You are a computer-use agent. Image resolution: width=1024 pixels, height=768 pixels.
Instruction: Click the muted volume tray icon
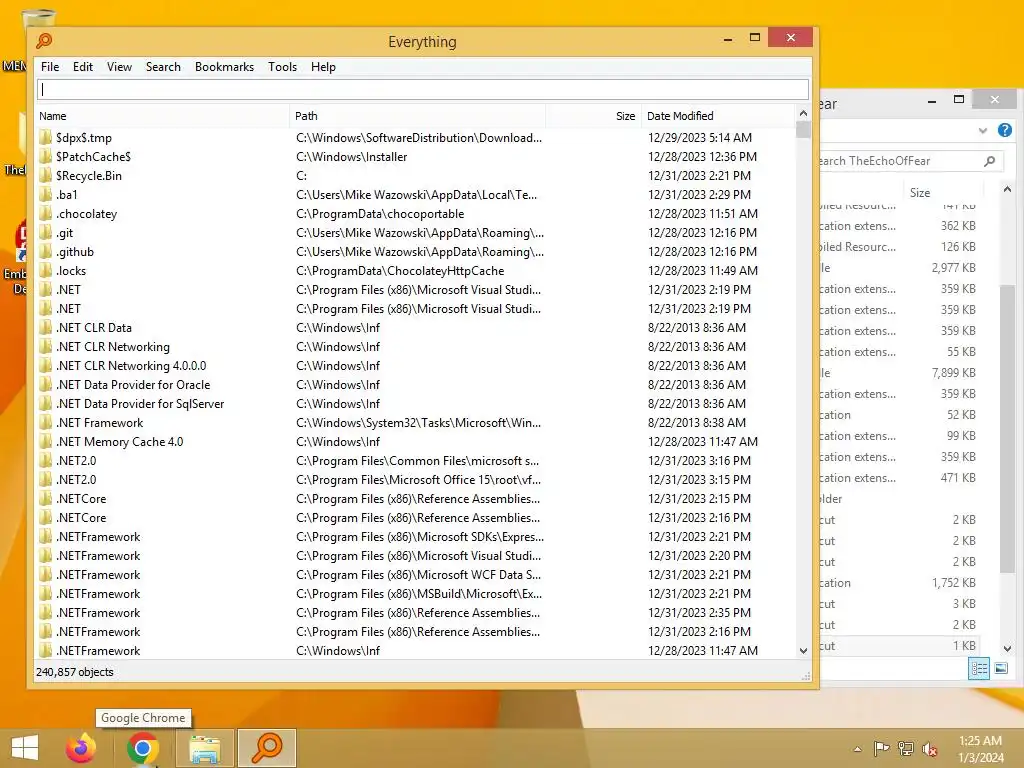pyautogui.click(x=930, y=748)
